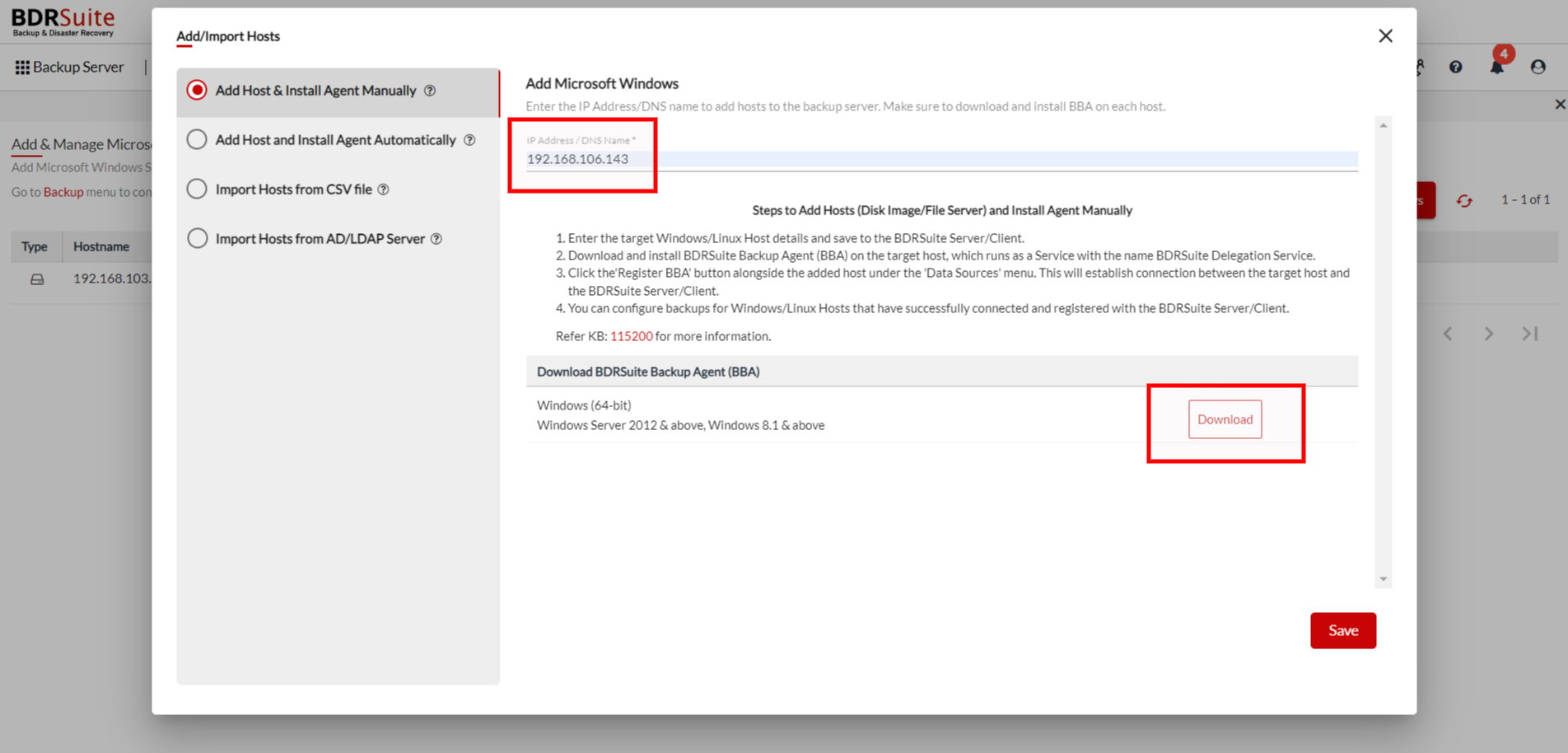
Task: Click the Add/Import Hosts dialog title
Action: [228, 36]
